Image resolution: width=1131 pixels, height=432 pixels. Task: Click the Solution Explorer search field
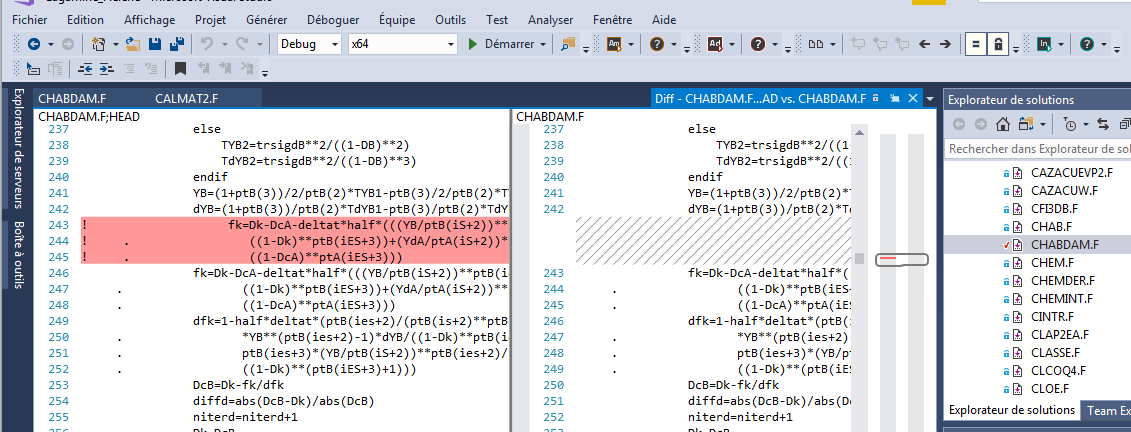pos(1037,149)
